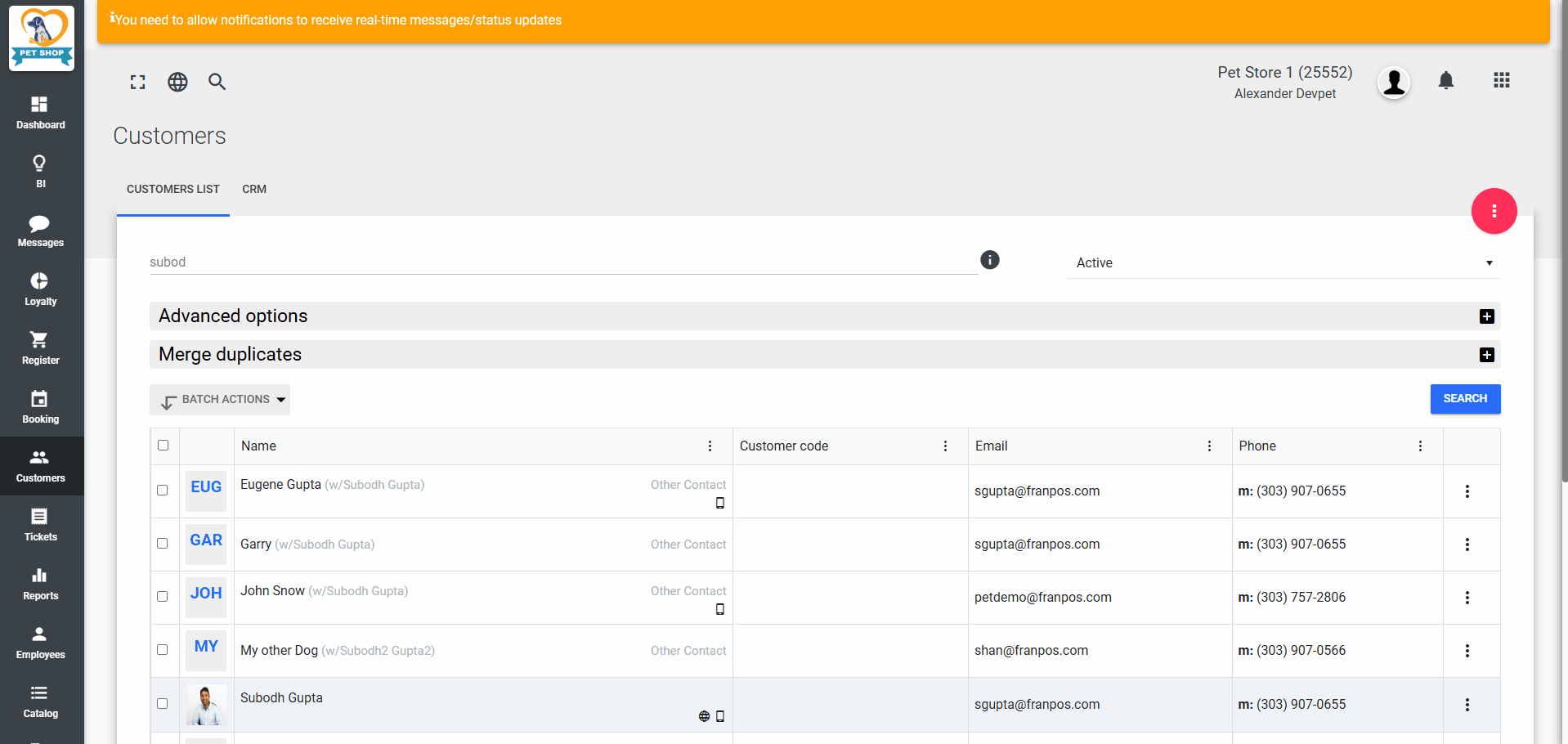Open the Email column menu

(1209, 446)
